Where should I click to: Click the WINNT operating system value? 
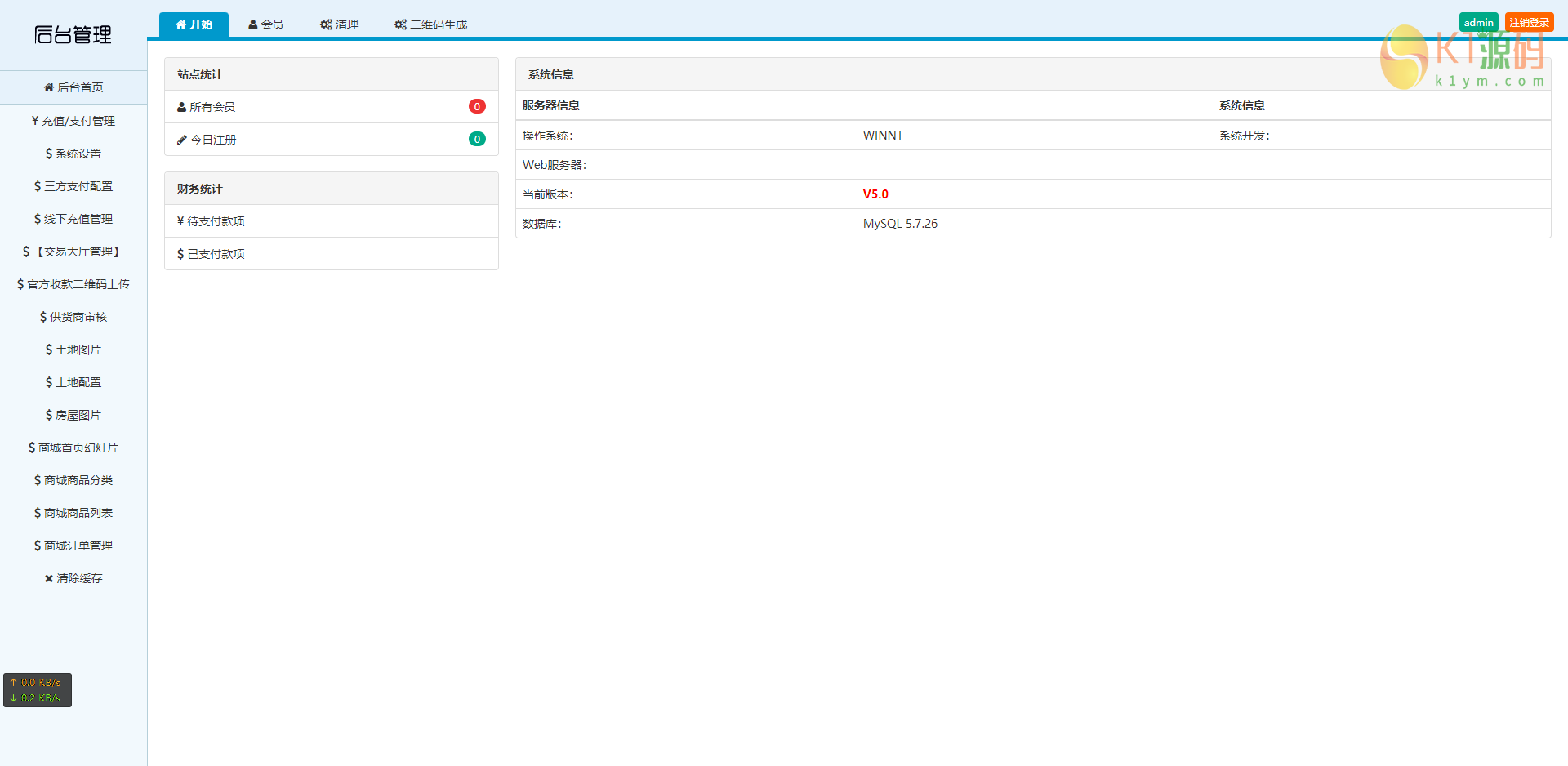tap(883, 136)
